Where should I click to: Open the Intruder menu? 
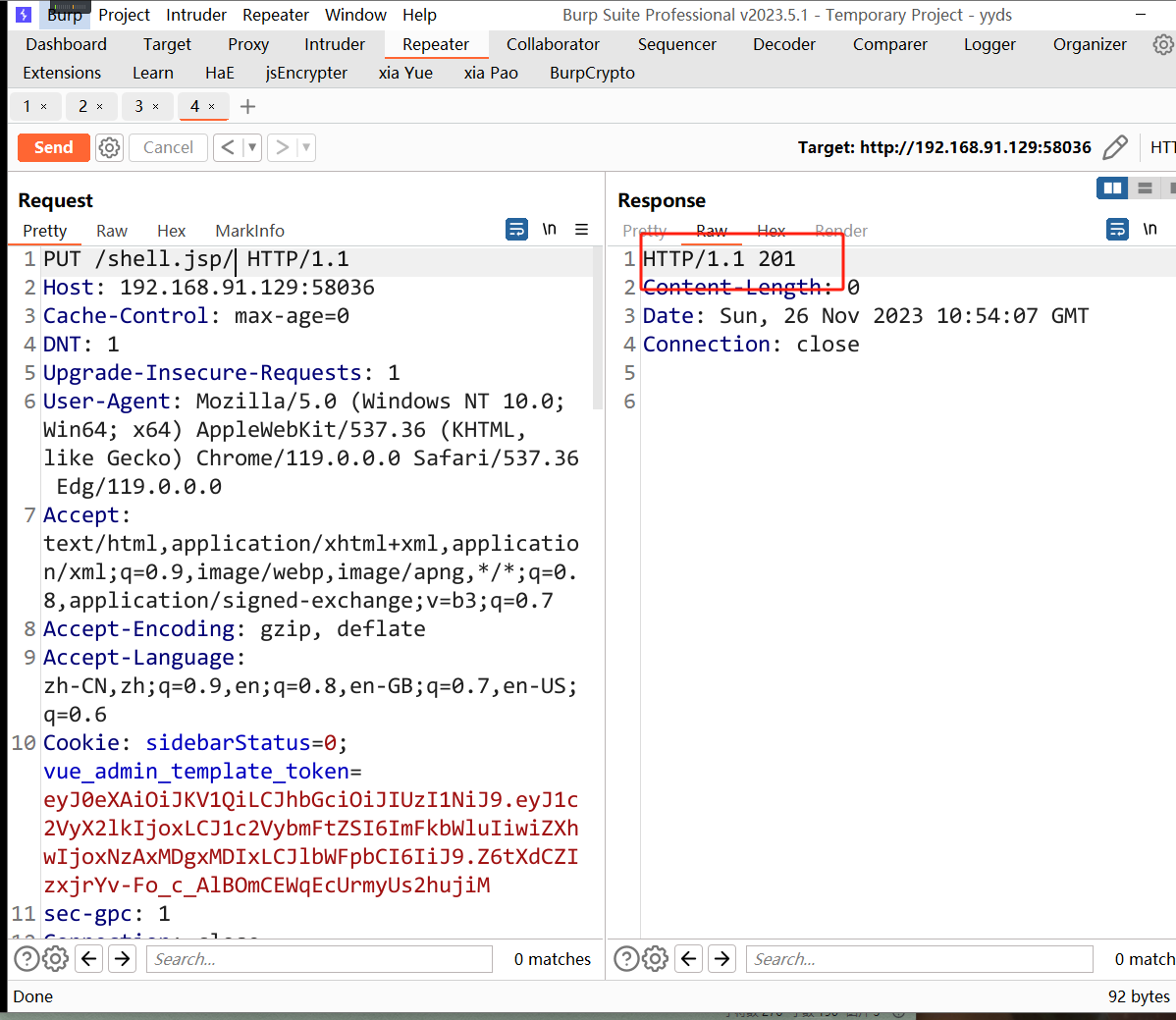(x=195, y=15)
